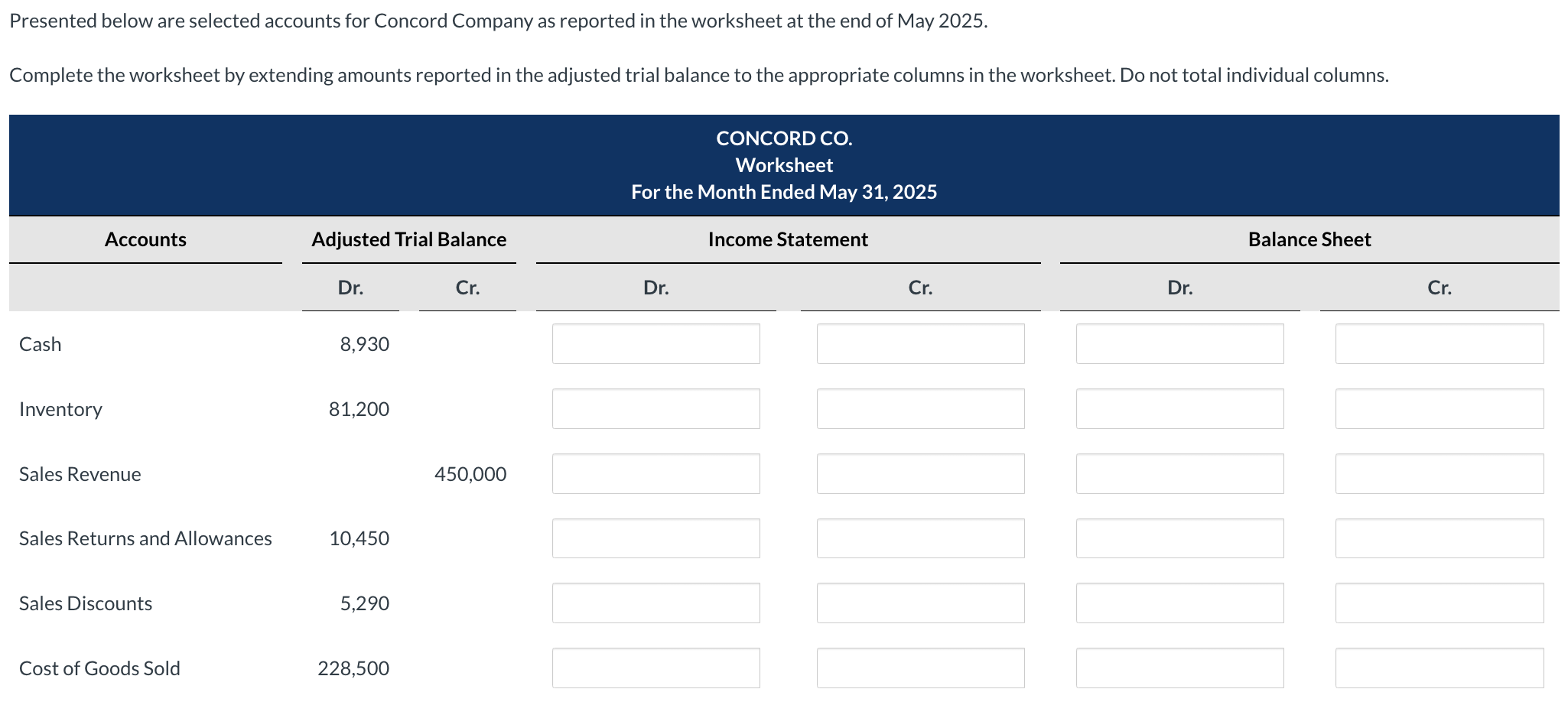
Task: Click the 450,000 Sales Revenue amount
Action: pos(470,473)
